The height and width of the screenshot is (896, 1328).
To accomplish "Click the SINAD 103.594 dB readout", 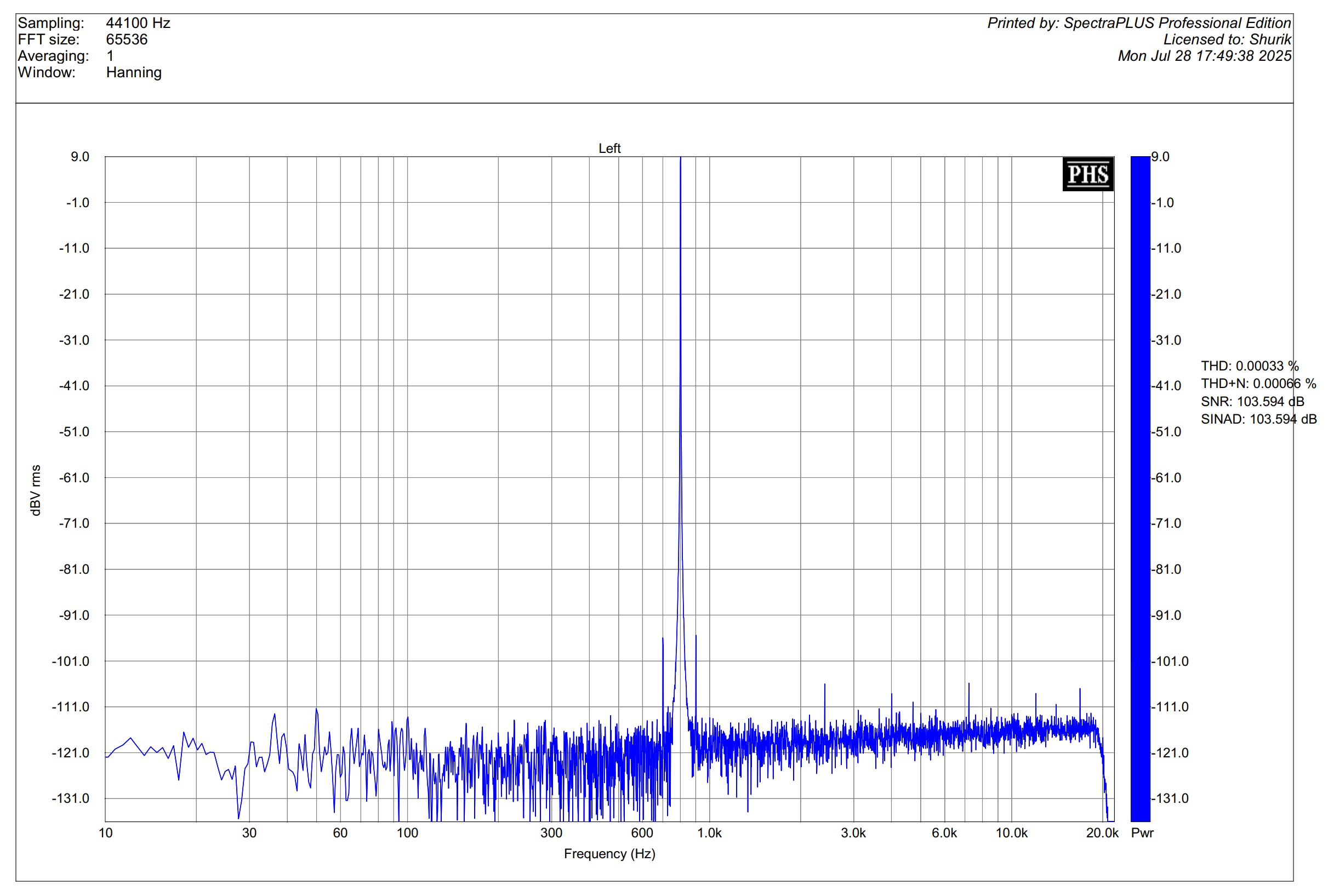I will [1258, 419].
